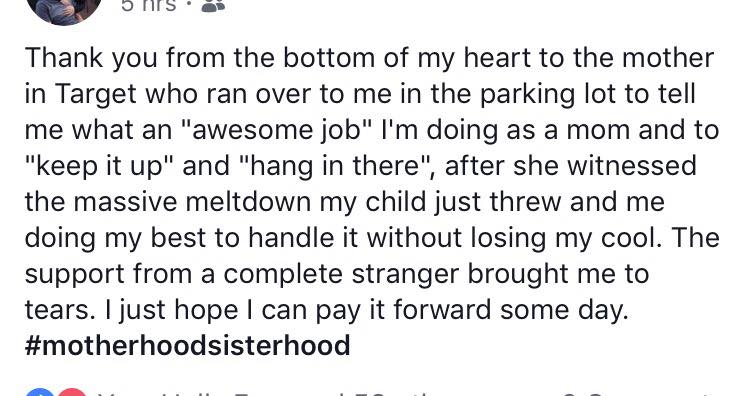The height and width of the screenshot is (396, 744).
Task: Open the #motherhoodsisterhood hashtag
Action: (187, 345)
